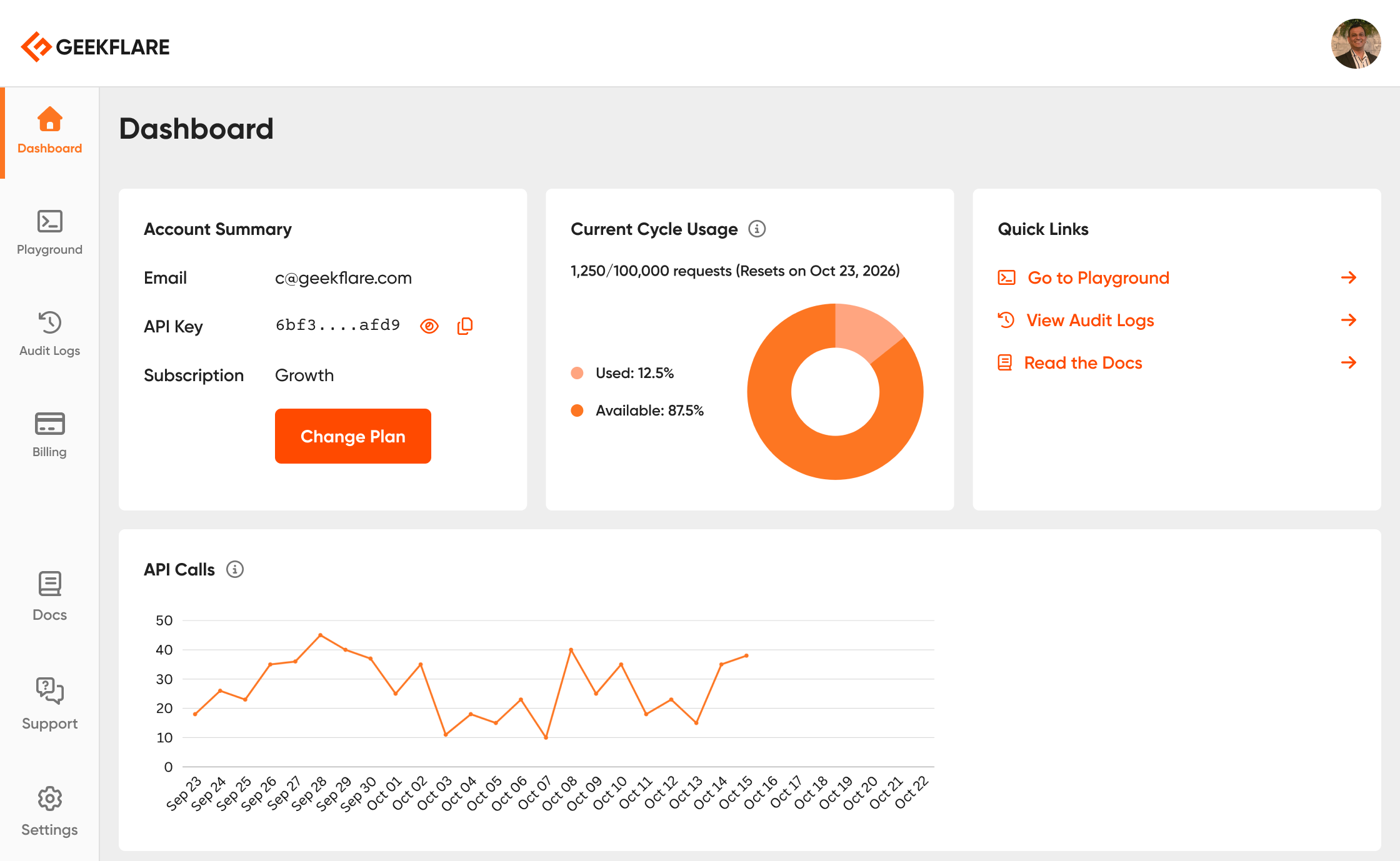Open Settings from the sidebar
This screenshot has height=861, width=1400.
tap(49, 810)
